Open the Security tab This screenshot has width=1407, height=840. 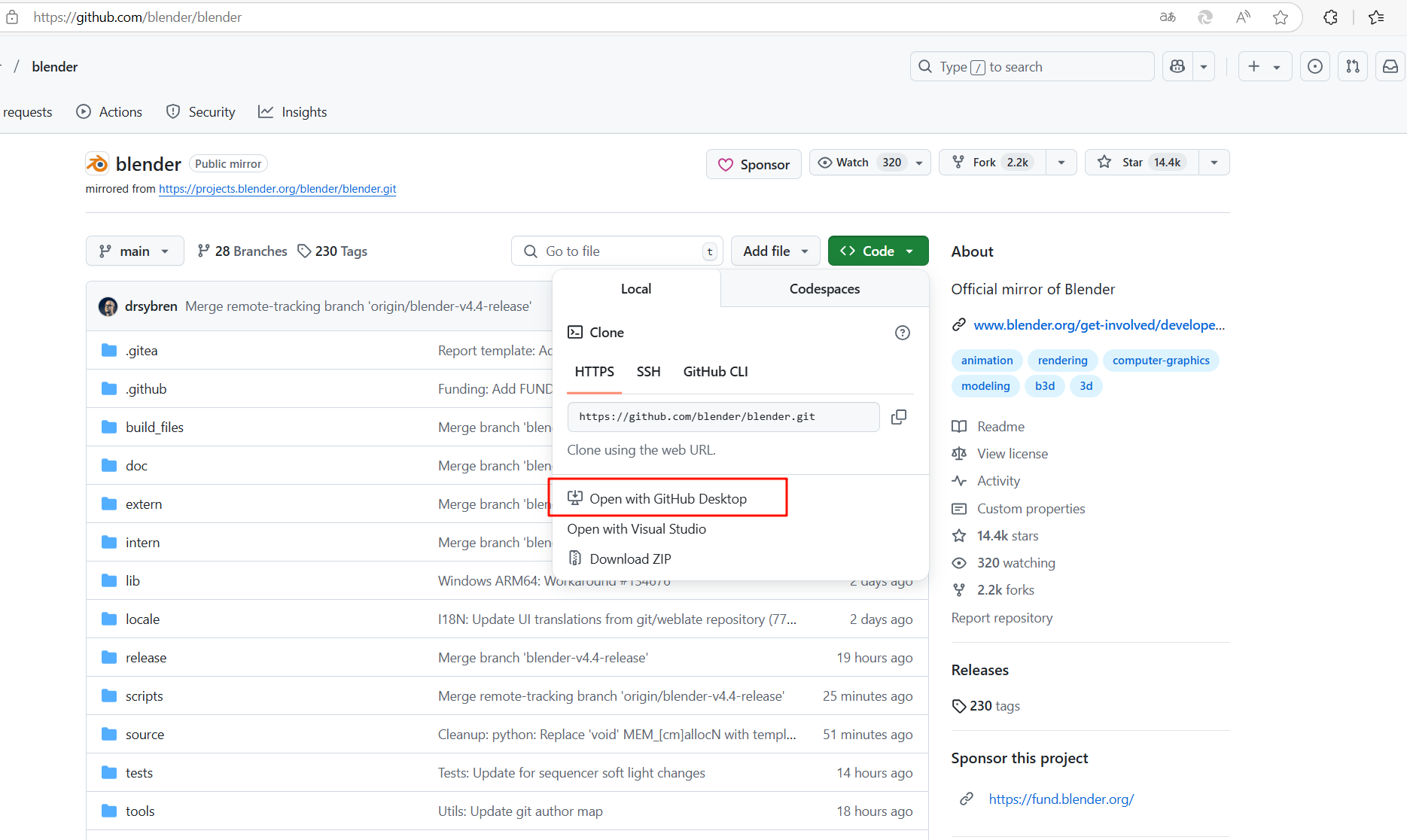(201, 112)
